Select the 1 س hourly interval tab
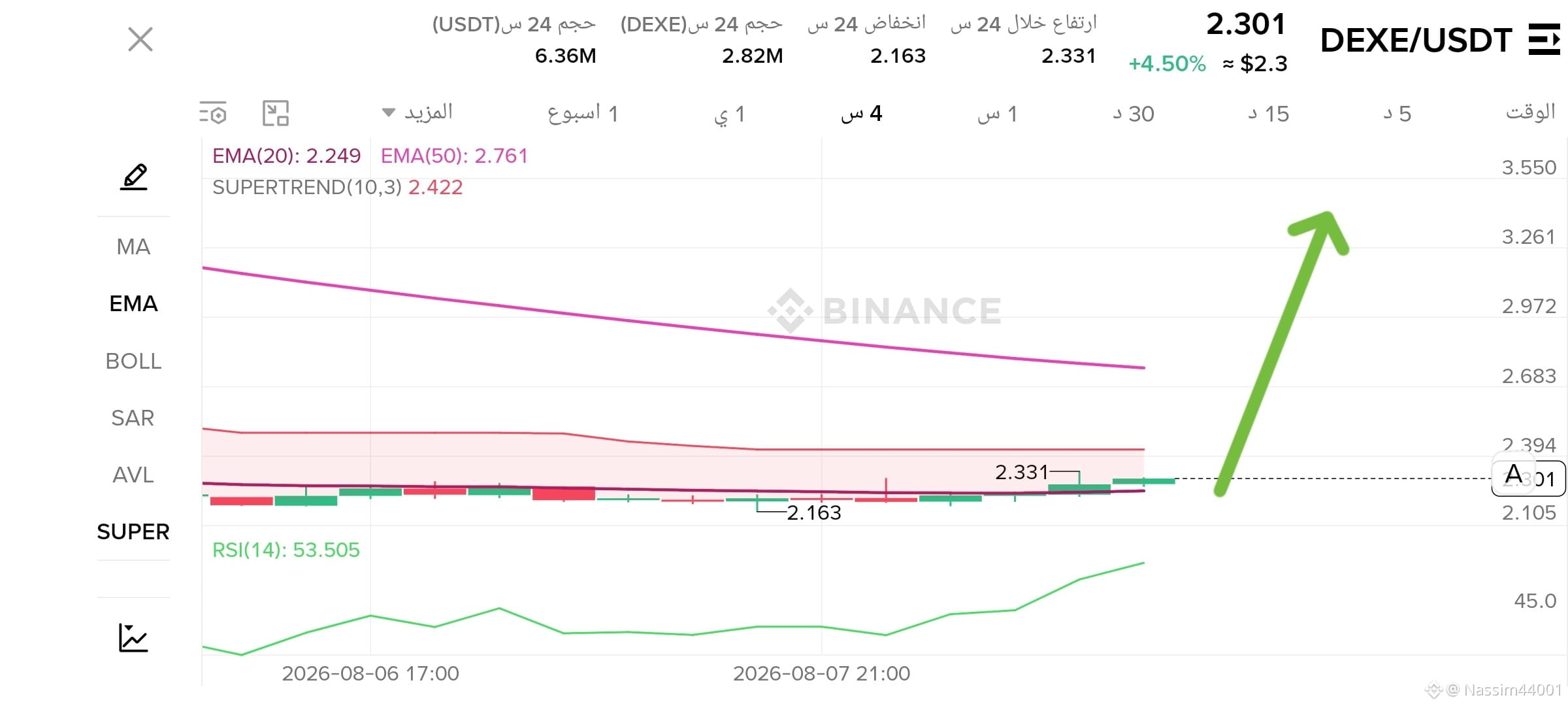 (998, 114)
